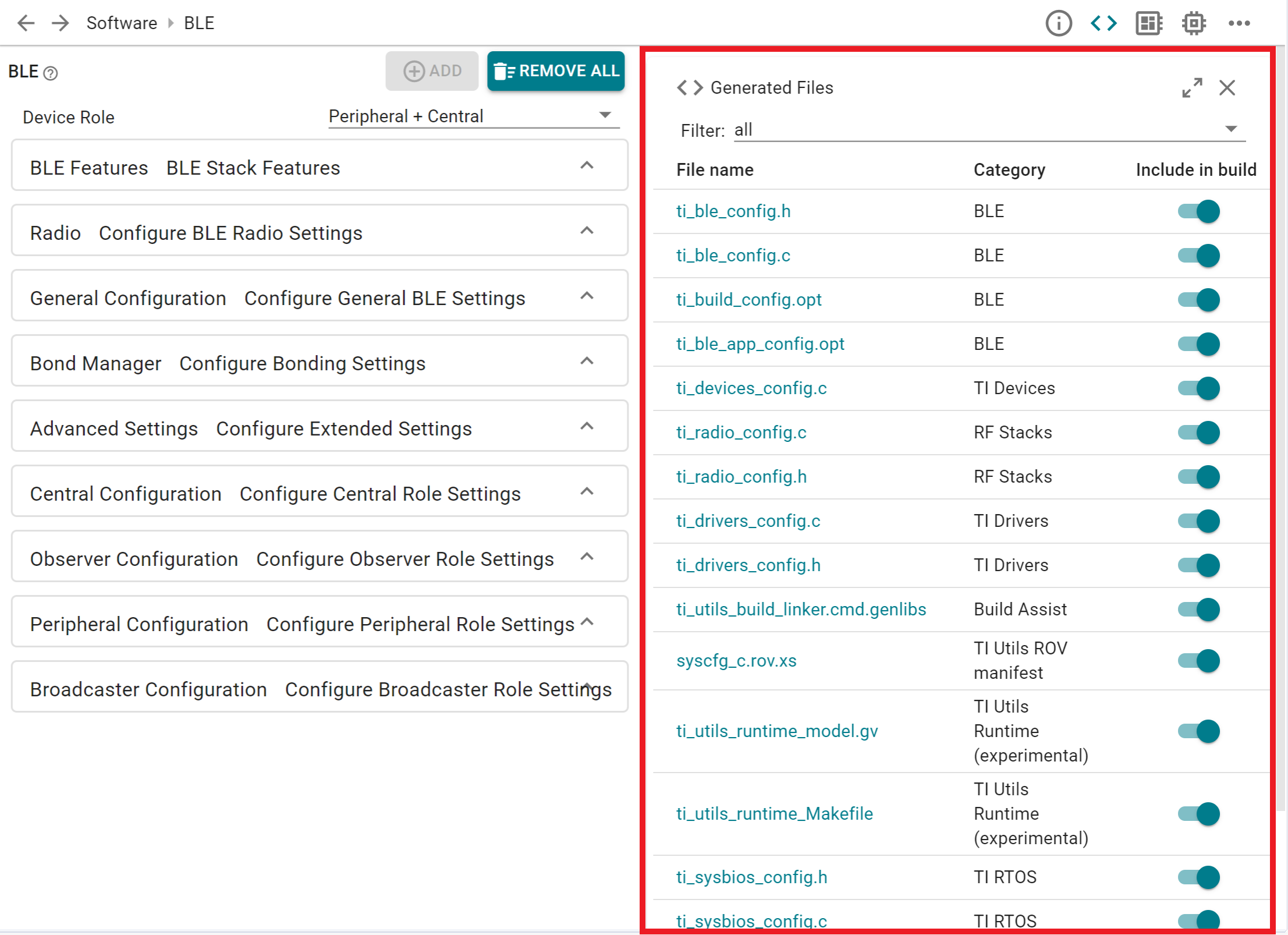
Task: Click Software in the breadcrumb
Action: click(122, 23)
